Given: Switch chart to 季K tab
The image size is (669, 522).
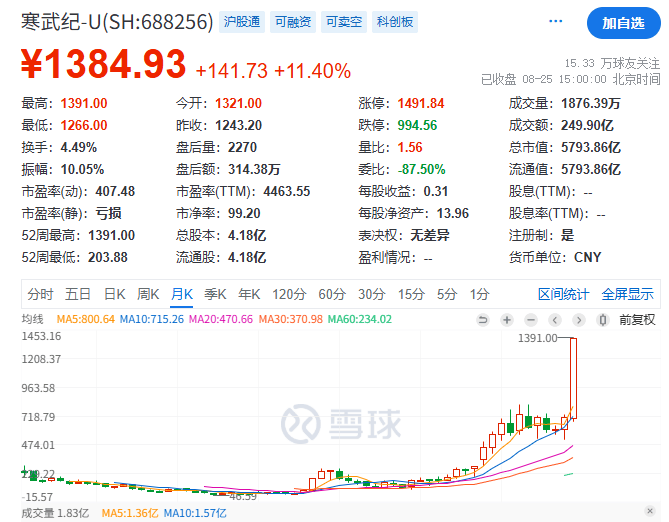Looking at the screenshot, I should [x=215, y=294].
